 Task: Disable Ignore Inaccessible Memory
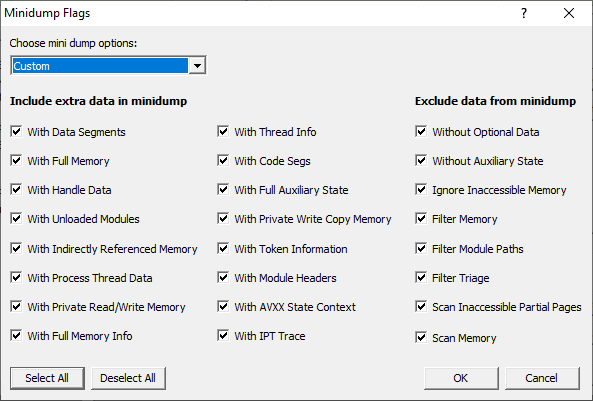pyautogui.click(x=421, y=190)
